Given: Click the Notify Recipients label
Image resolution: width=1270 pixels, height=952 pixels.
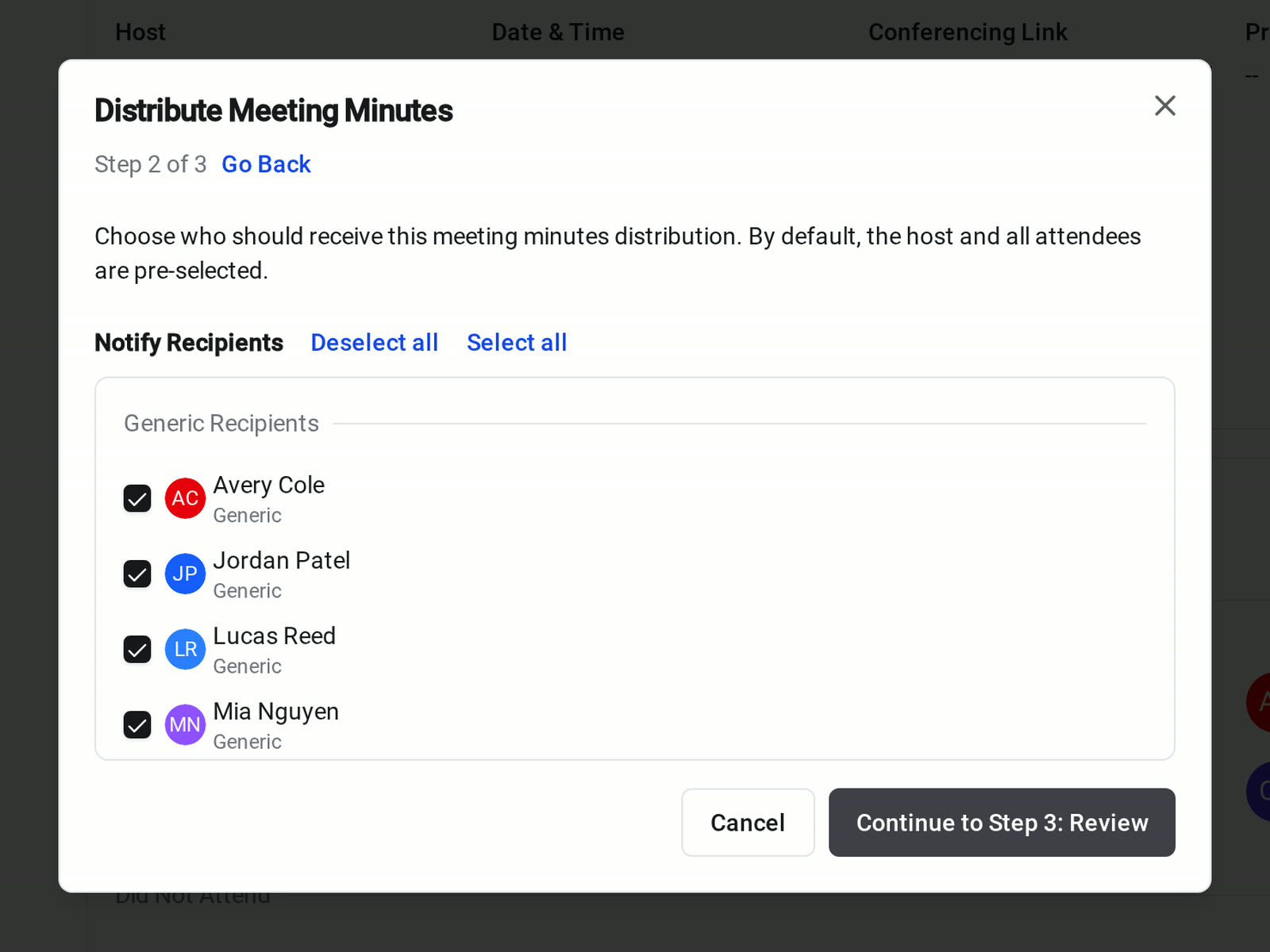Looking at the screenshot, I should click(189, 343).
